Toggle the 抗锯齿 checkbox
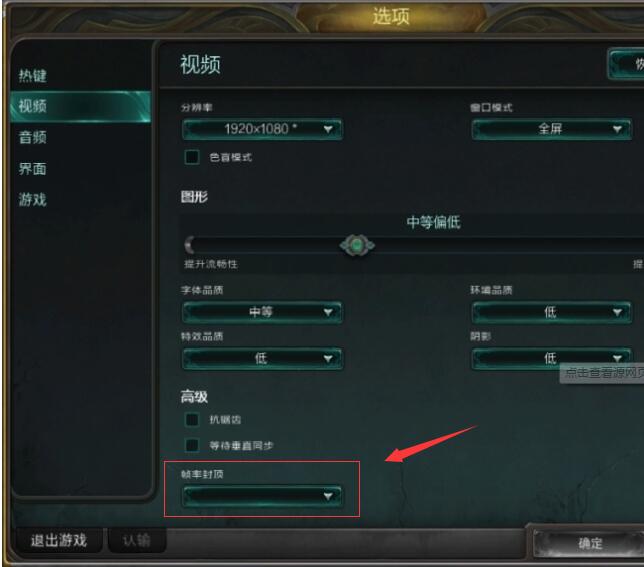644x567 pixels. pos(192,420)
